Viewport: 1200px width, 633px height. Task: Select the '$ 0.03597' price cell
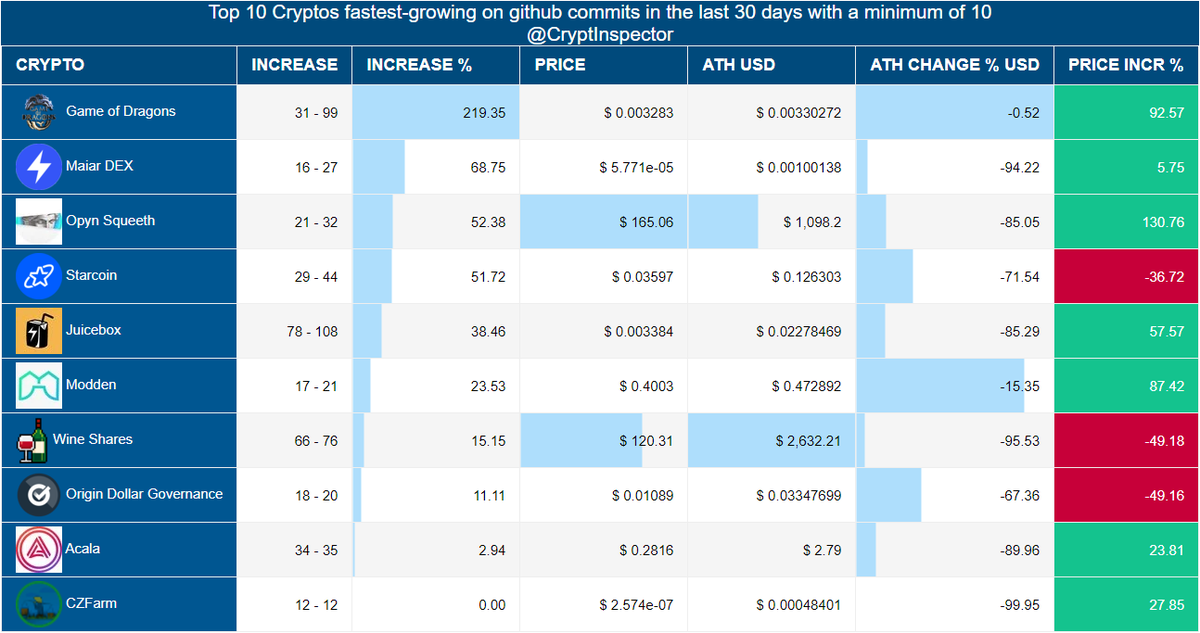coord(604,276)
